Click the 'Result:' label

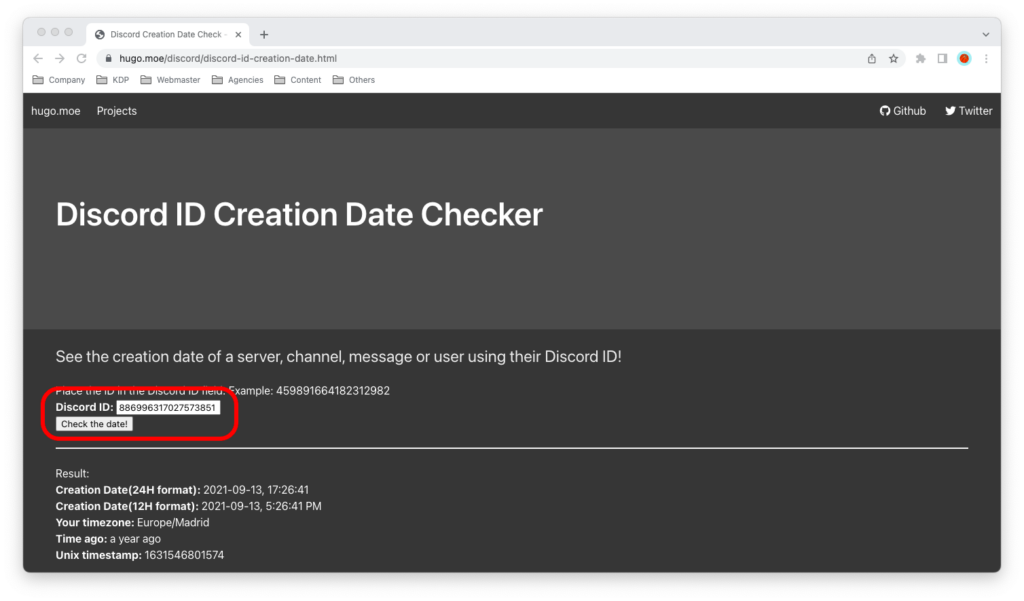(72, 474)
